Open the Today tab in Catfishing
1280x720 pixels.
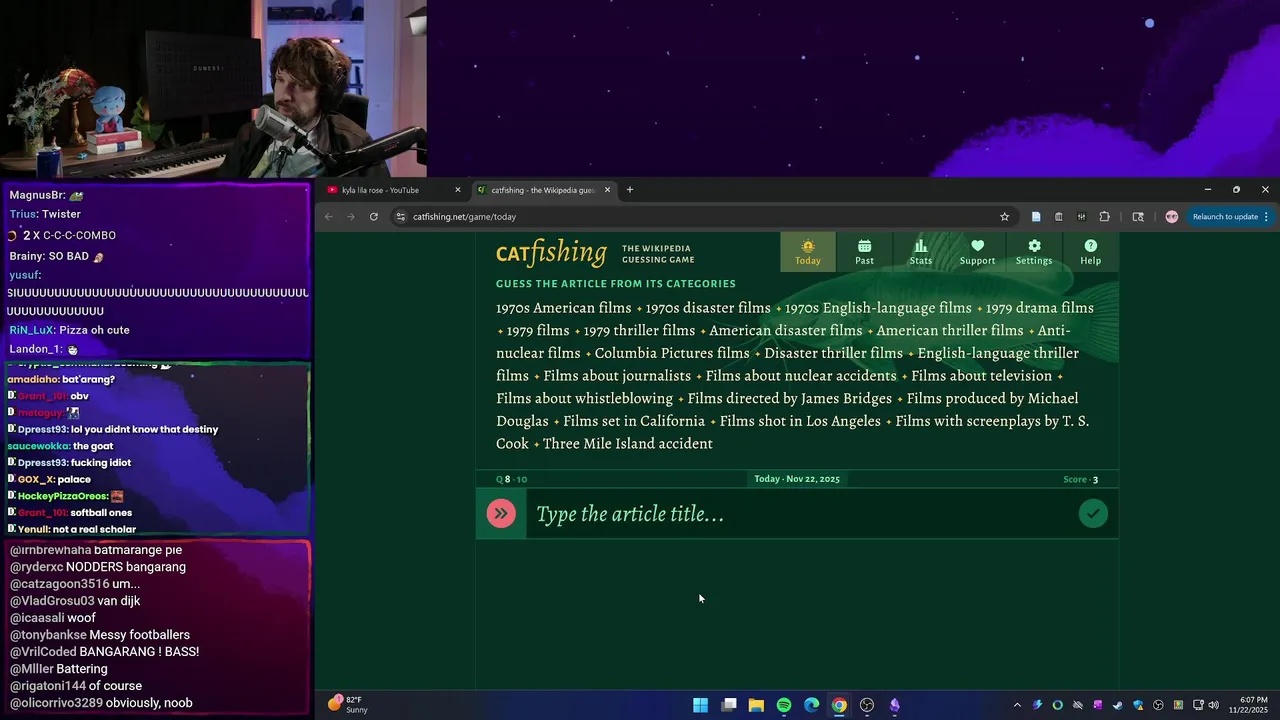click(808, 252)
